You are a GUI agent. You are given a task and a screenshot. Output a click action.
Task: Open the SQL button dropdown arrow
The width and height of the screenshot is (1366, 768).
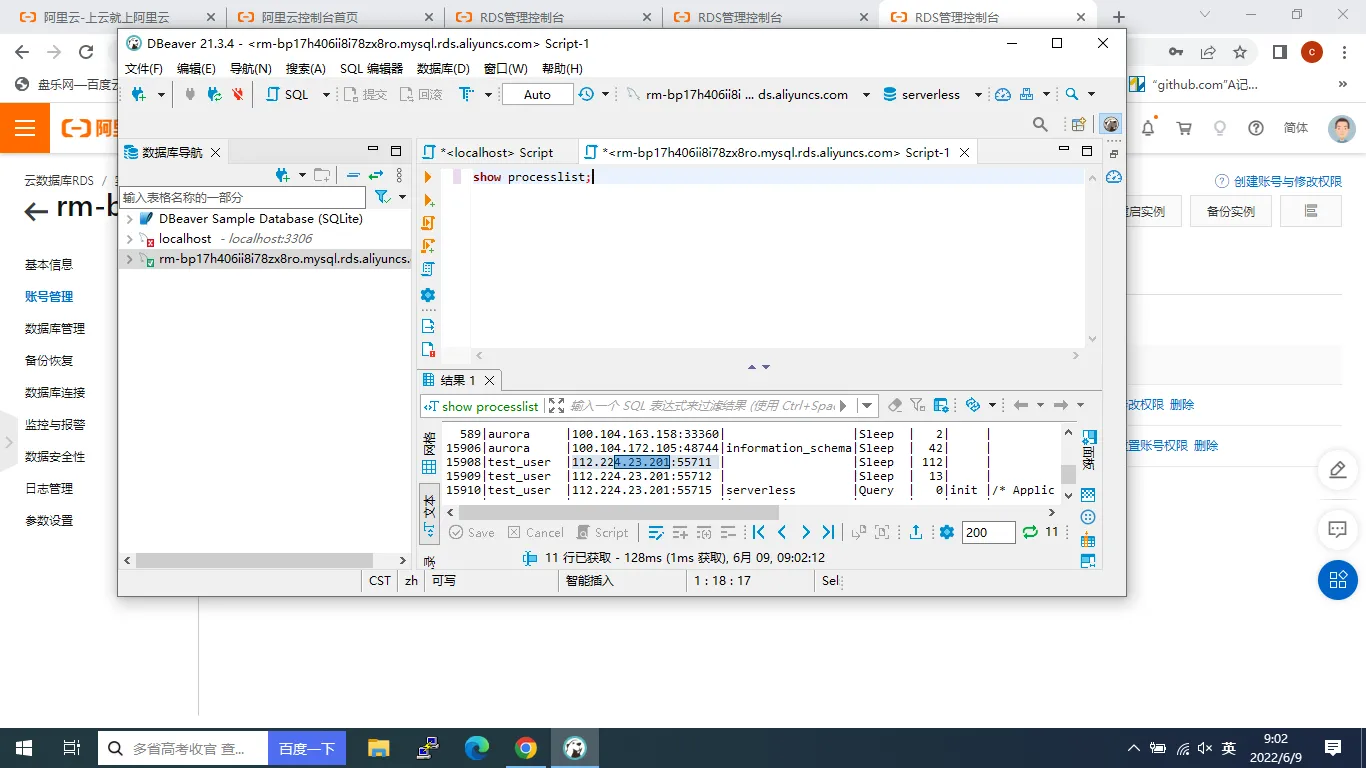(x=325, y=94)
